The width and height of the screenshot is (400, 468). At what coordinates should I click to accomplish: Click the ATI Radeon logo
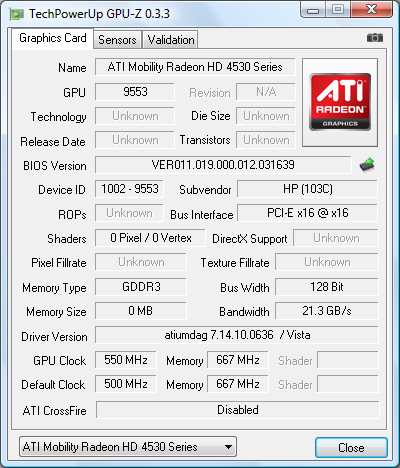coord(340,102)
